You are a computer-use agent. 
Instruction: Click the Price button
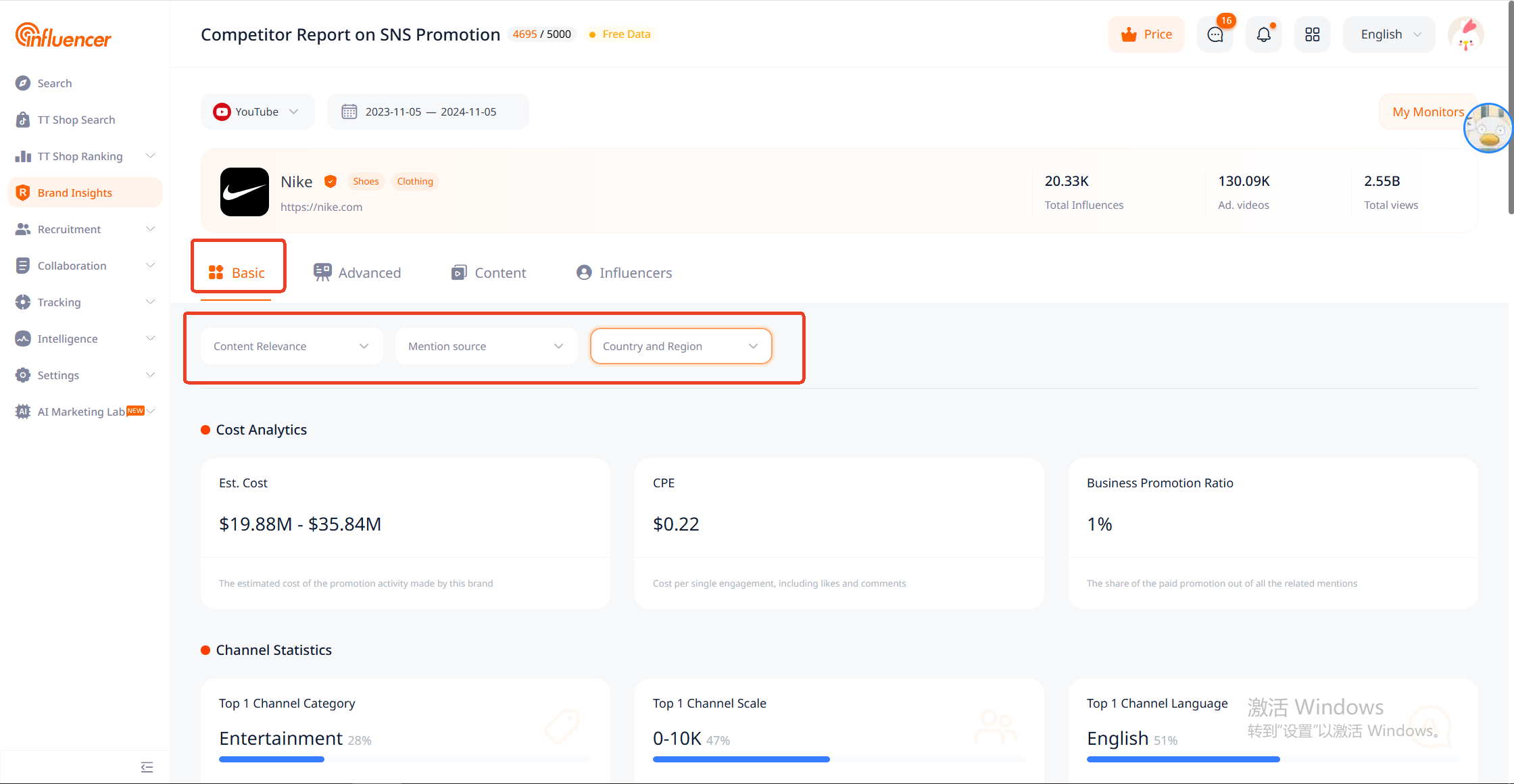[1146, 34]
